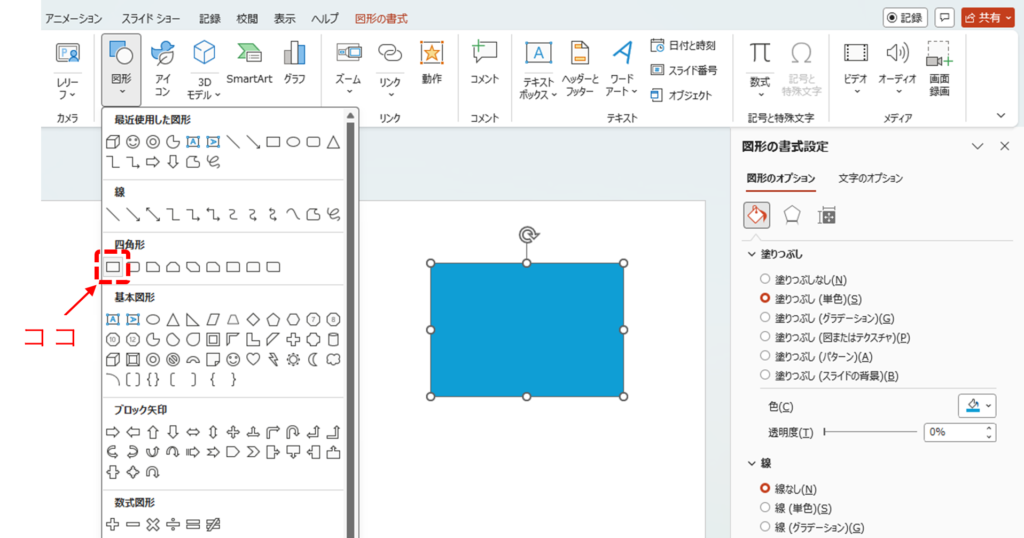Choose 塗りつぶし (グラデーション) option
Image resolution: width=1024 pixels, height=538 pixels.
click(765, 318)
